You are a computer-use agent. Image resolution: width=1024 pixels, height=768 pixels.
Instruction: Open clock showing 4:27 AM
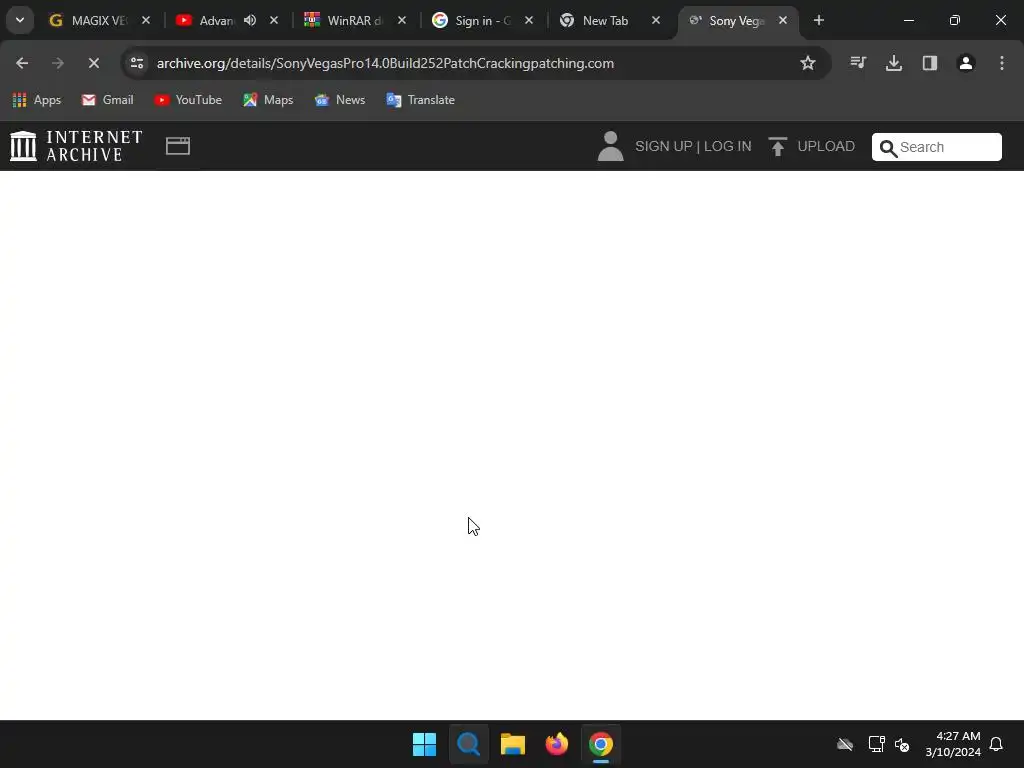click(x=953, y=744)
